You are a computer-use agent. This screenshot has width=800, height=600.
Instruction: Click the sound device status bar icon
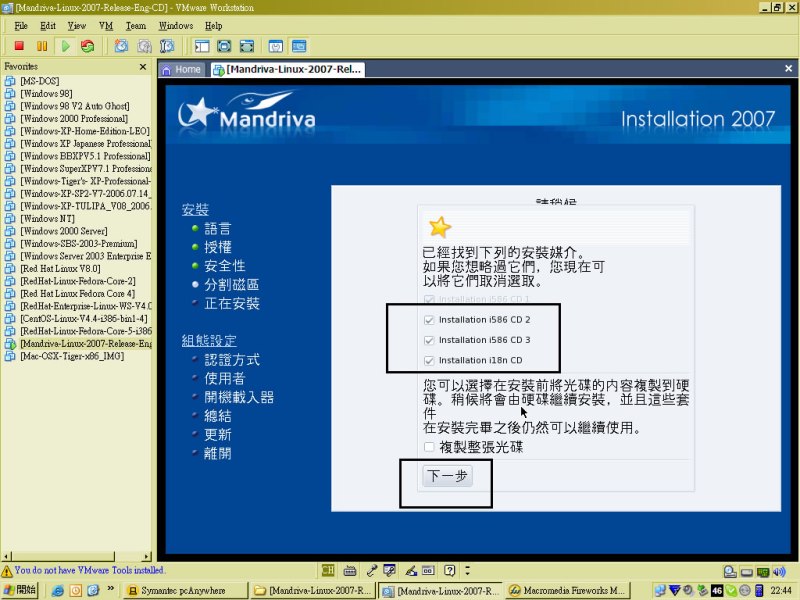(x=779, y=572)
